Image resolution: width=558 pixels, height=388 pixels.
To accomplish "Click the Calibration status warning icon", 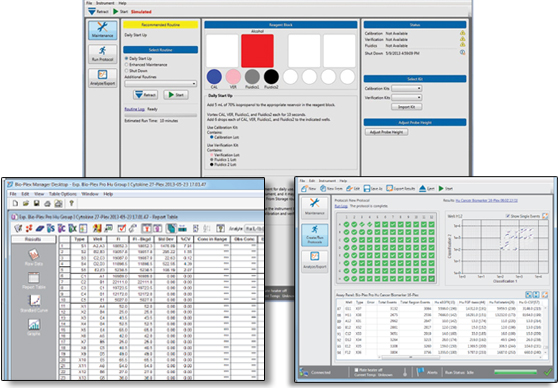I will tap(462, 33).
